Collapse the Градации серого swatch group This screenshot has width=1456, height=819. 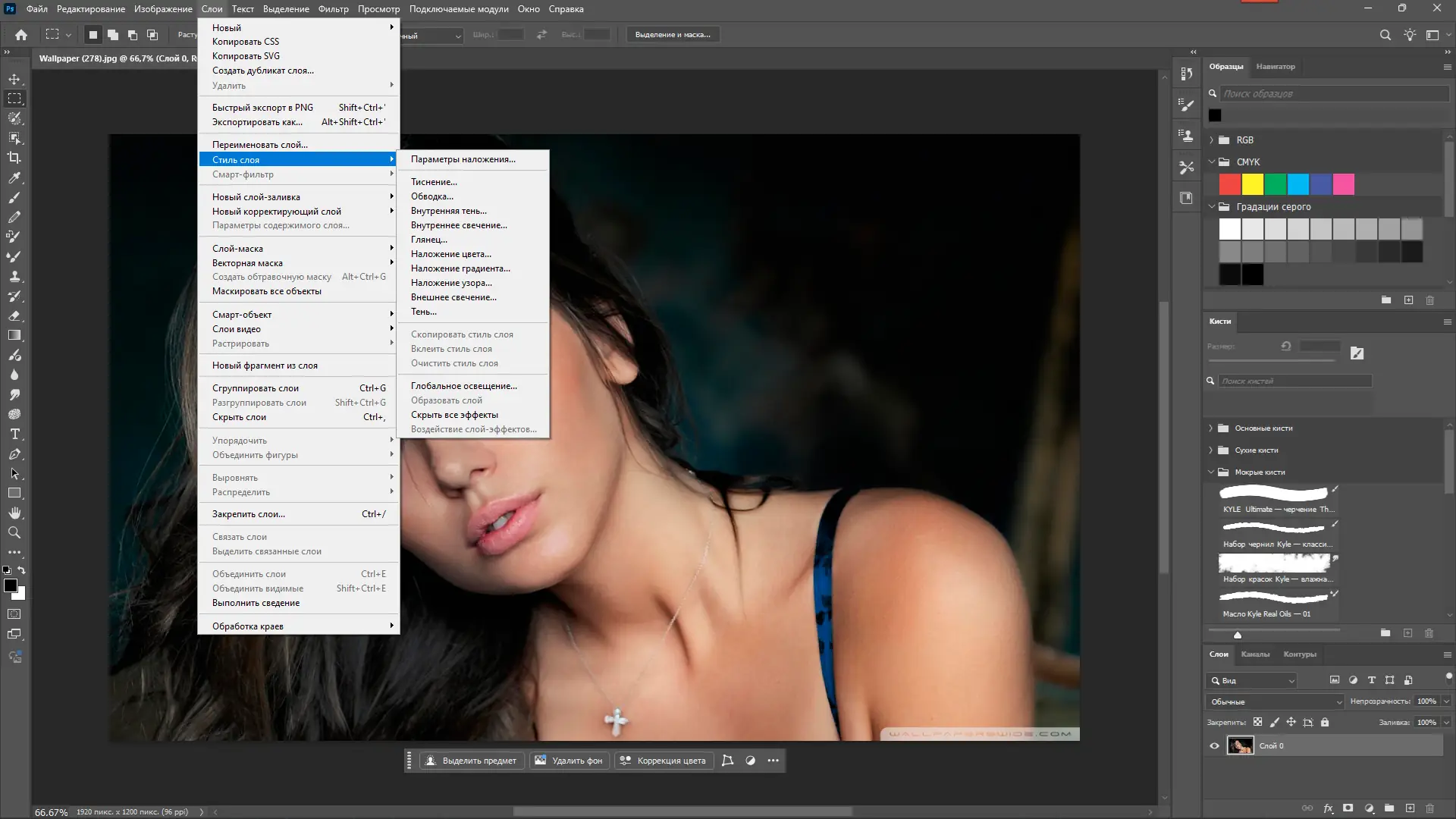[1211, 206]
